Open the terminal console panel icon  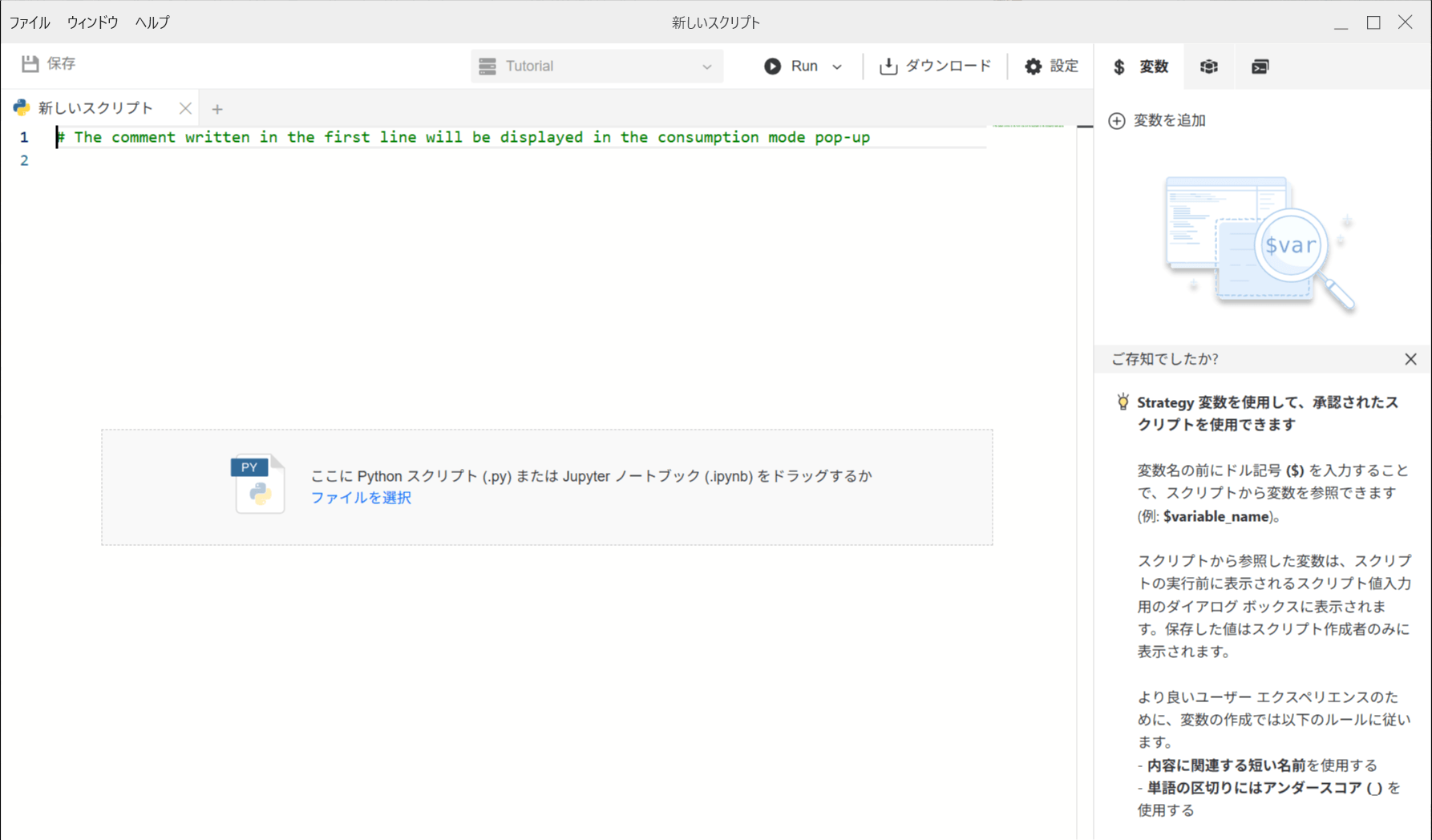pos(1260,67)
